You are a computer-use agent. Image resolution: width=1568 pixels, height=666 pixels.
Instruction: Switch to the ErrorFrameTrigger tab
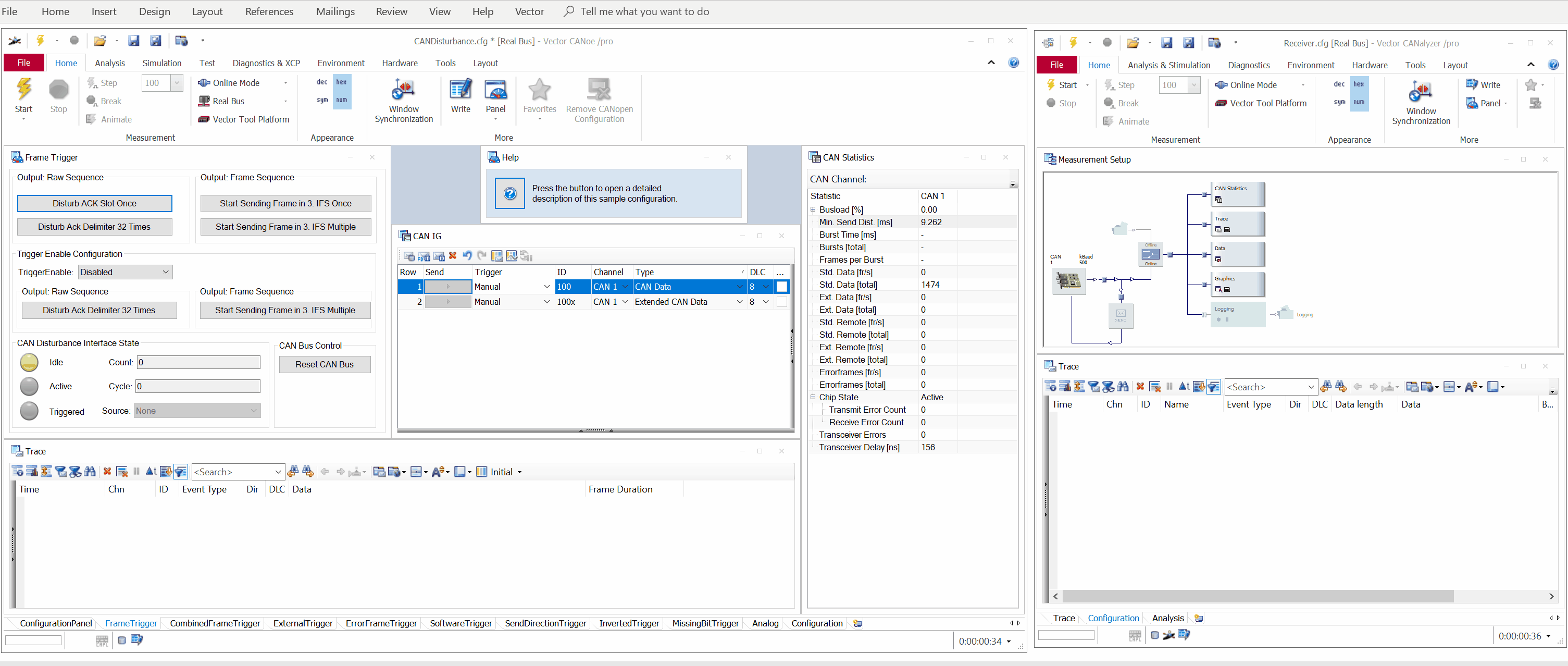381,623
